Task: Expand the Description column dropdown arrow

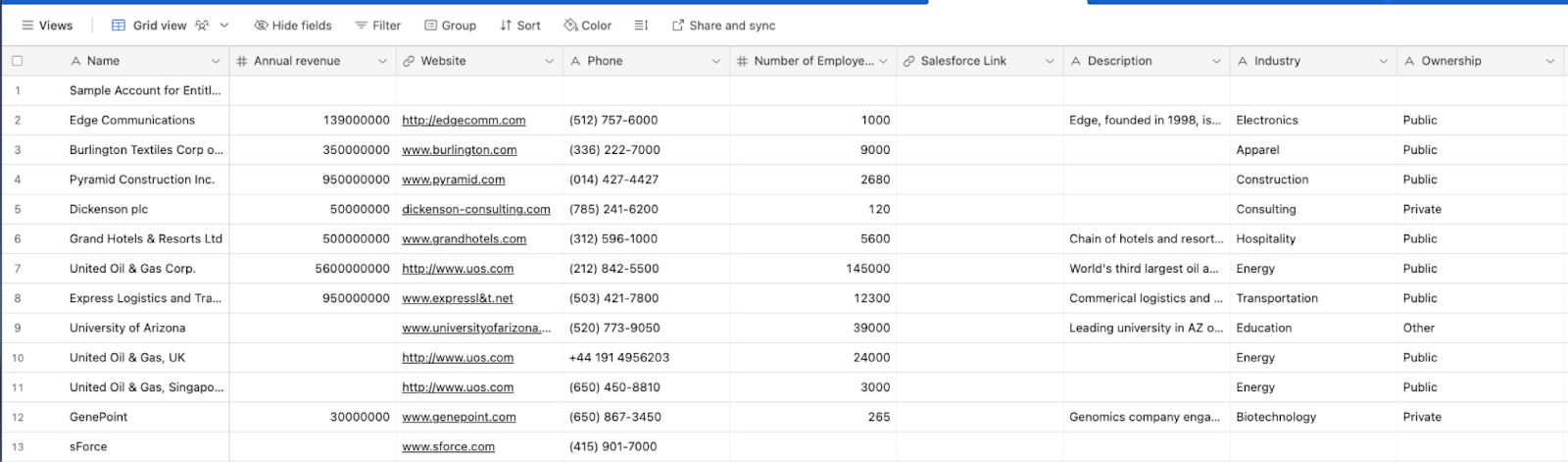Action: 1215,61
